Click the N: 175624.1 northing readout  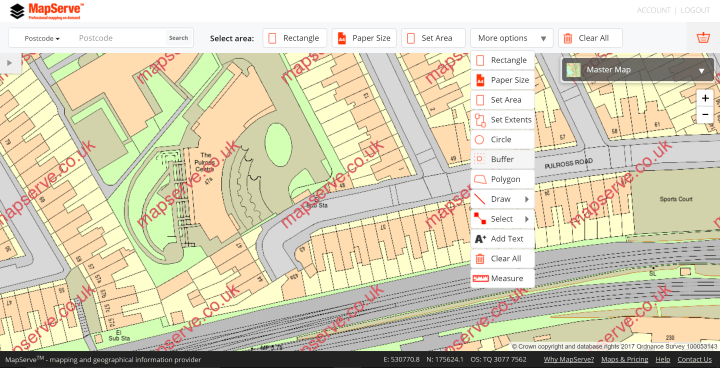[x=445, y=359]
